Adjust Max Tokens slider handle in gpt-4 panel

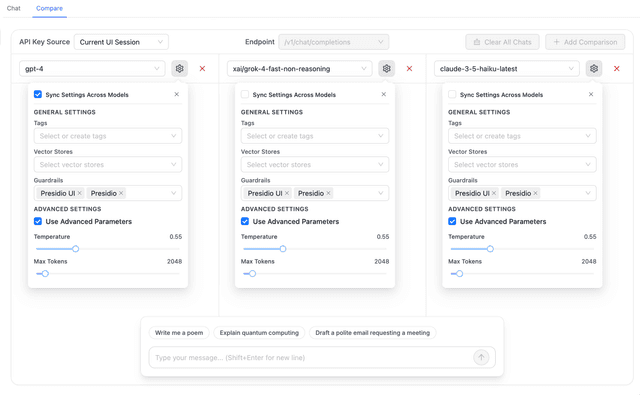(45, 273)
